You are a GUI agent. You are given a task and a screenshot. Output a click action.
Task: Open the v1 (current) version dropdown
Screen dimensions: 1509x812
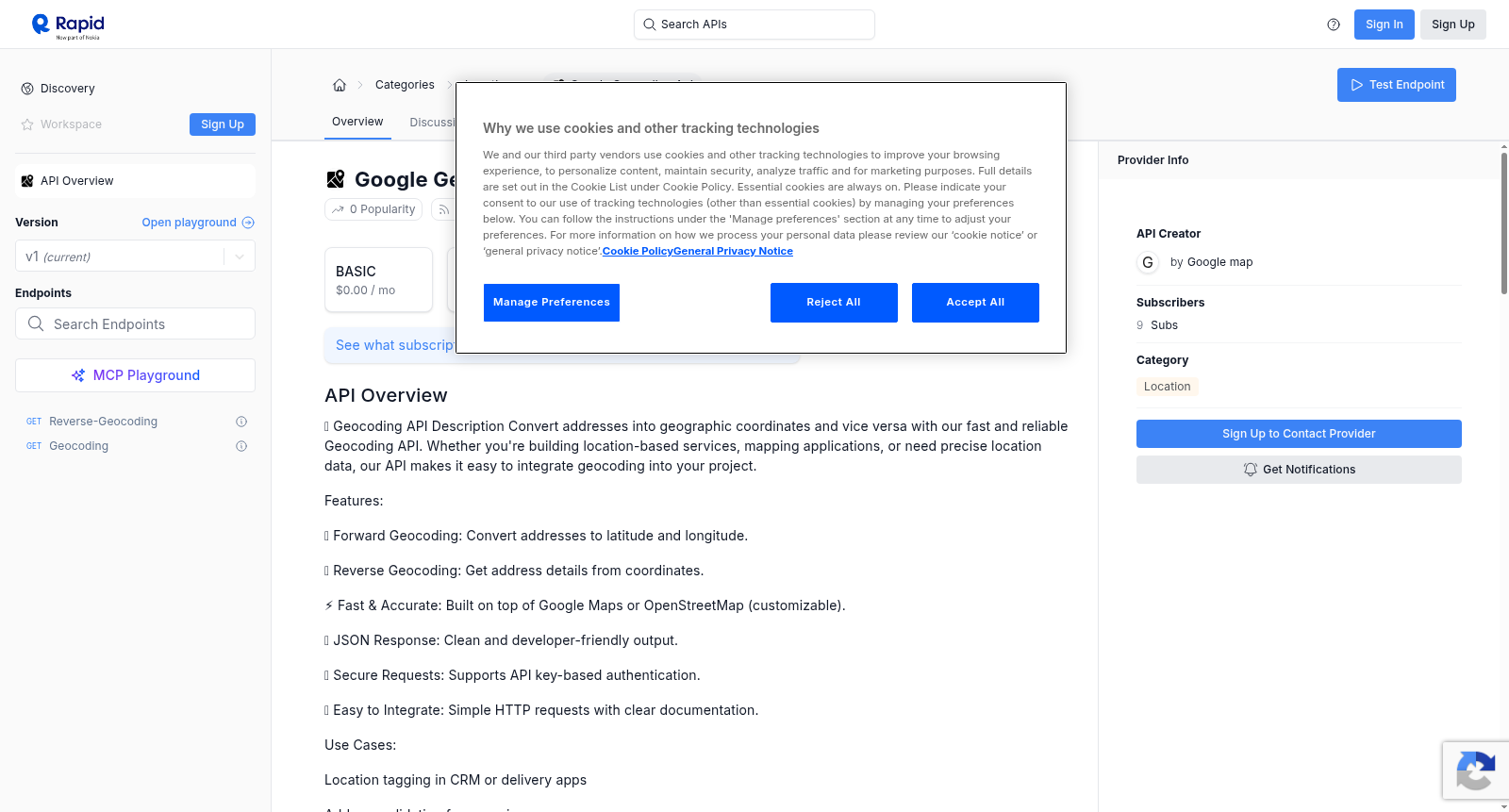click(x=135, y=257)
